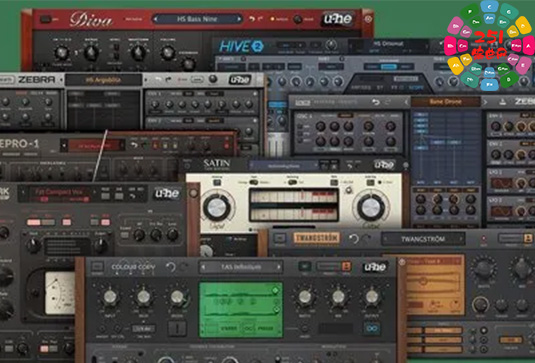Click undo arrow in left Zebra toolbar
535x363 pixels.
tap(158, 79)
